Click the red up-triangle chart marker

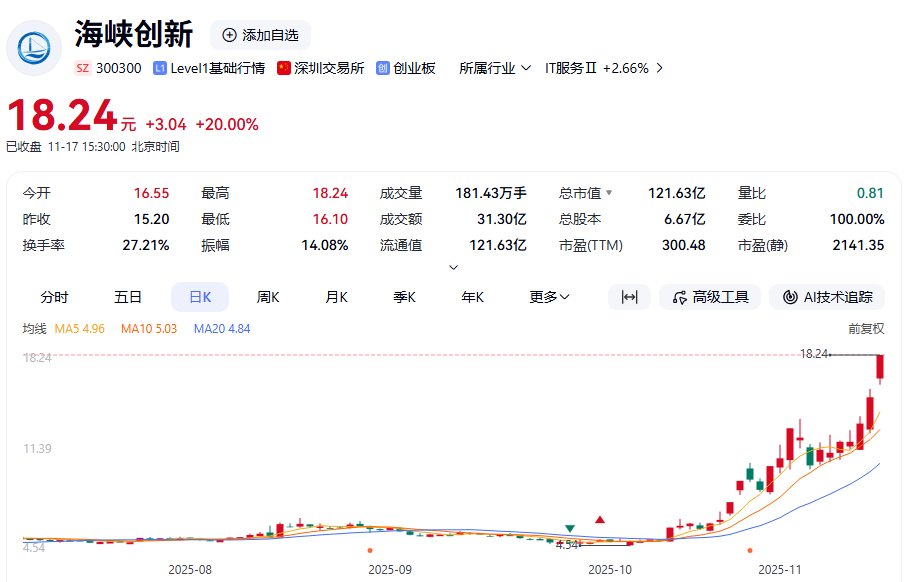click(600, 519)
